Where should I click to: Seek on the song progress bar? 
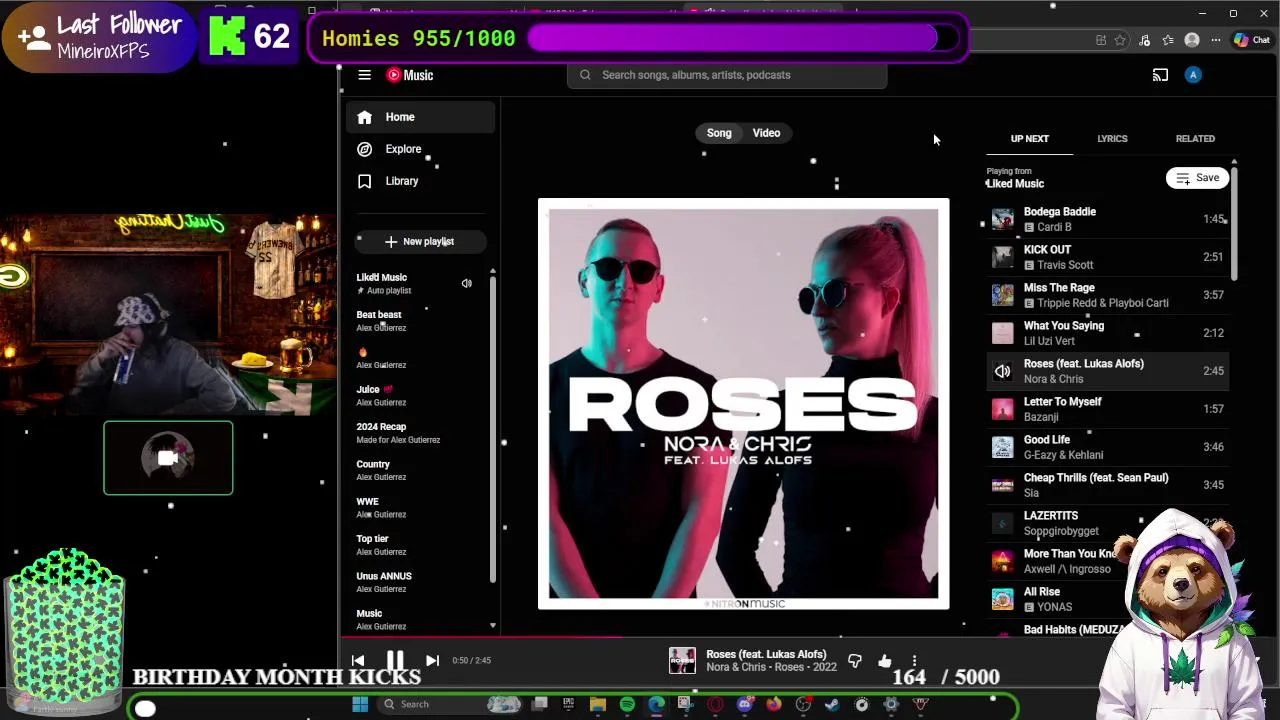809,636
